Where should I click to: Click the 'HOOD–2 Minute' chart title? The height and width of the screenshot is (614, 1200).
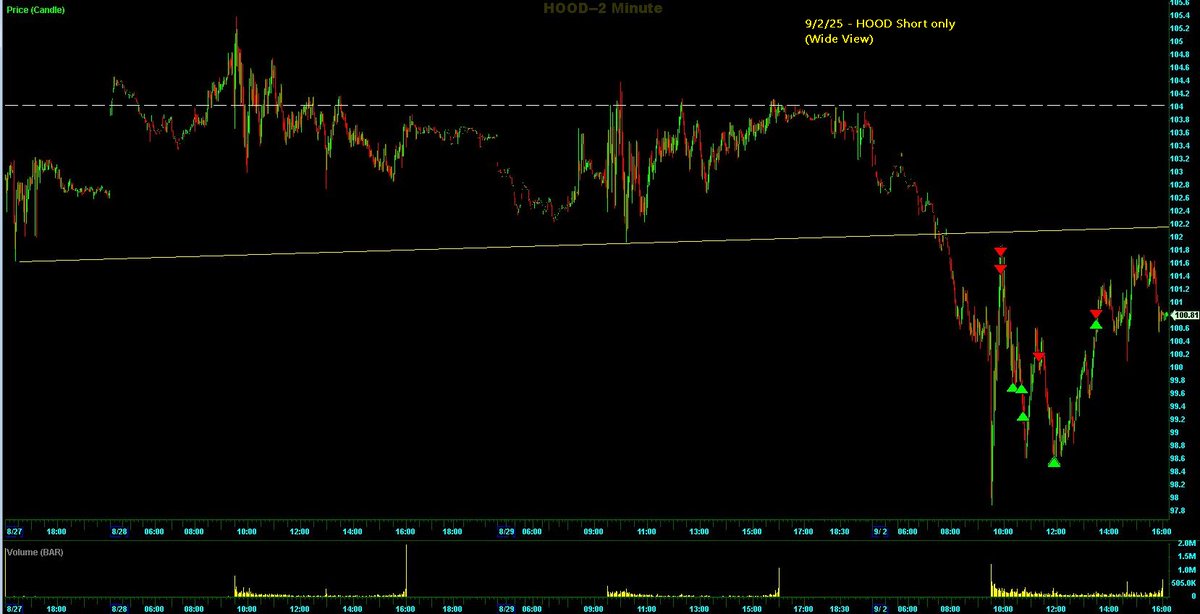603,8
